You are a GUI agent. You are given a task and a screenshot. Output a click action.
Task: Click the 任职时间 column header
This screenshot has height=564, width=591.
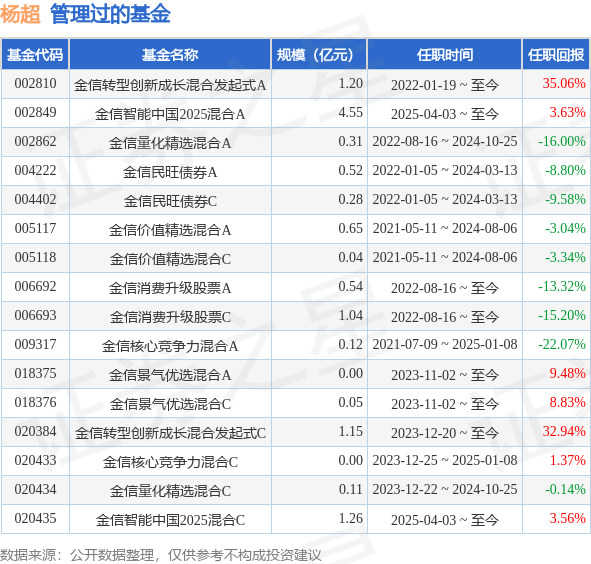click(445, 55)
